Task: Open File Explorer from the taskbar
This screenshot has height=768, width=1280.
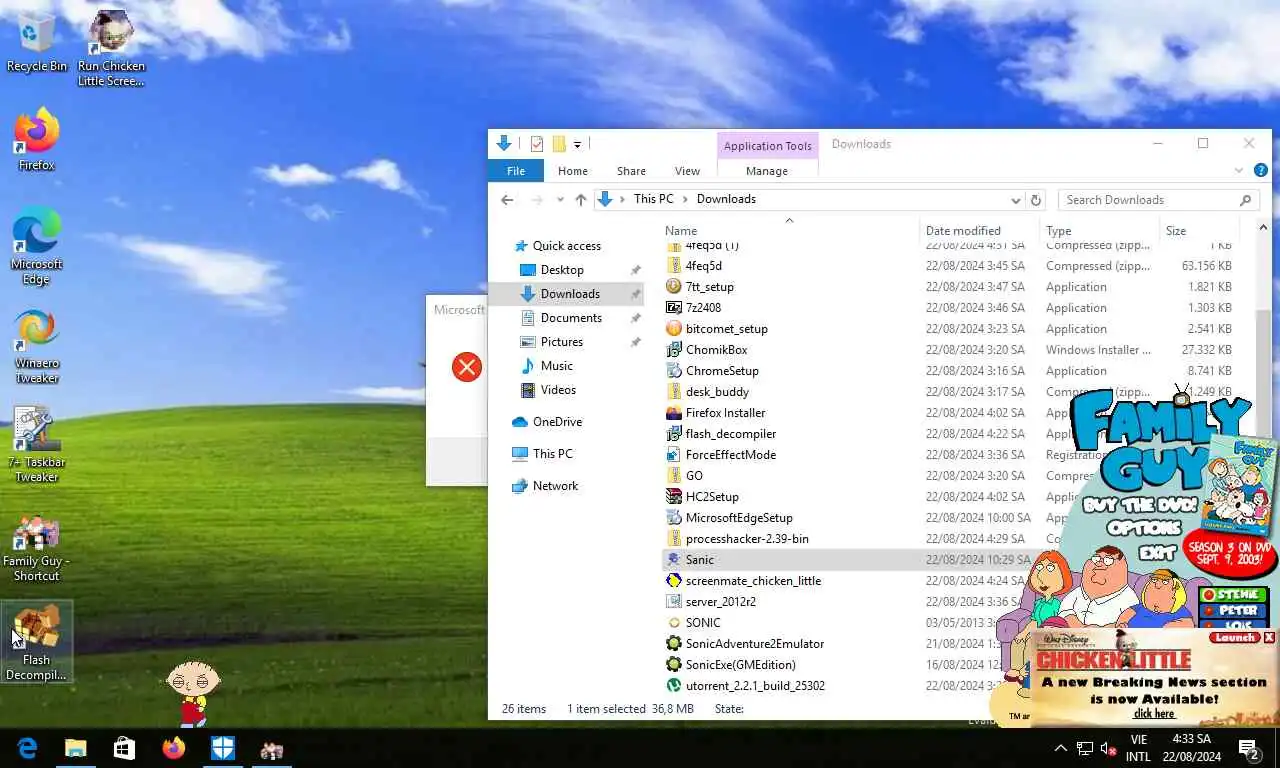Action: point(76,748)
